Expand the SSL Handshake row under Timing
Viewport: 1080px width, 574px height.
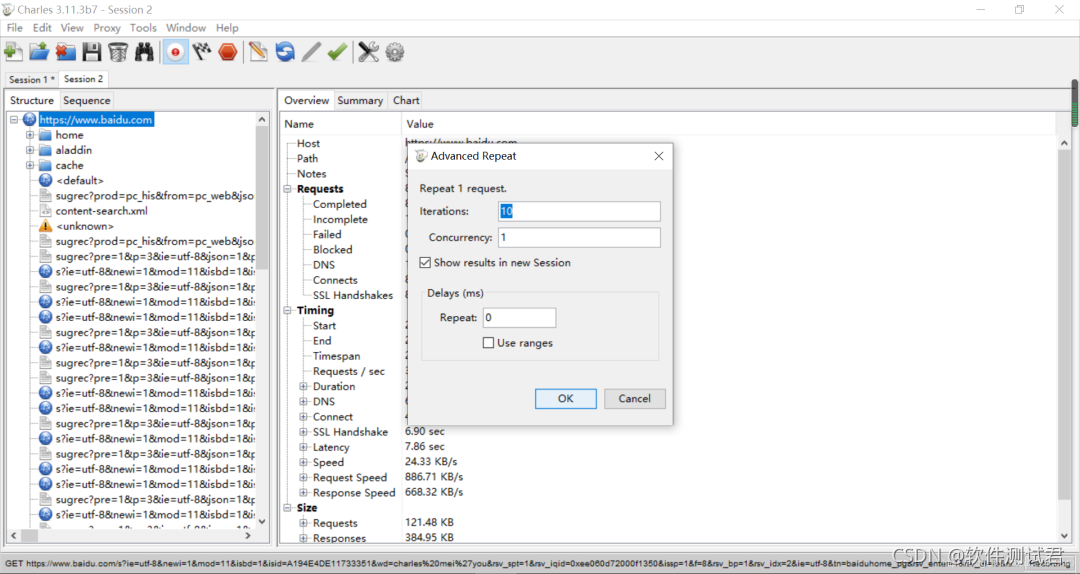point(303,432)
